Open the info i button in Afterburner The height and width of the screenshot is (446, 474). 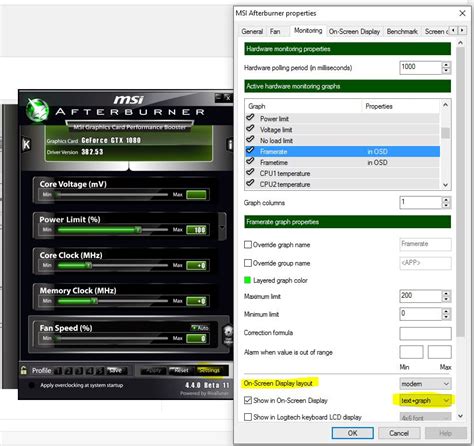pos(230,144)
